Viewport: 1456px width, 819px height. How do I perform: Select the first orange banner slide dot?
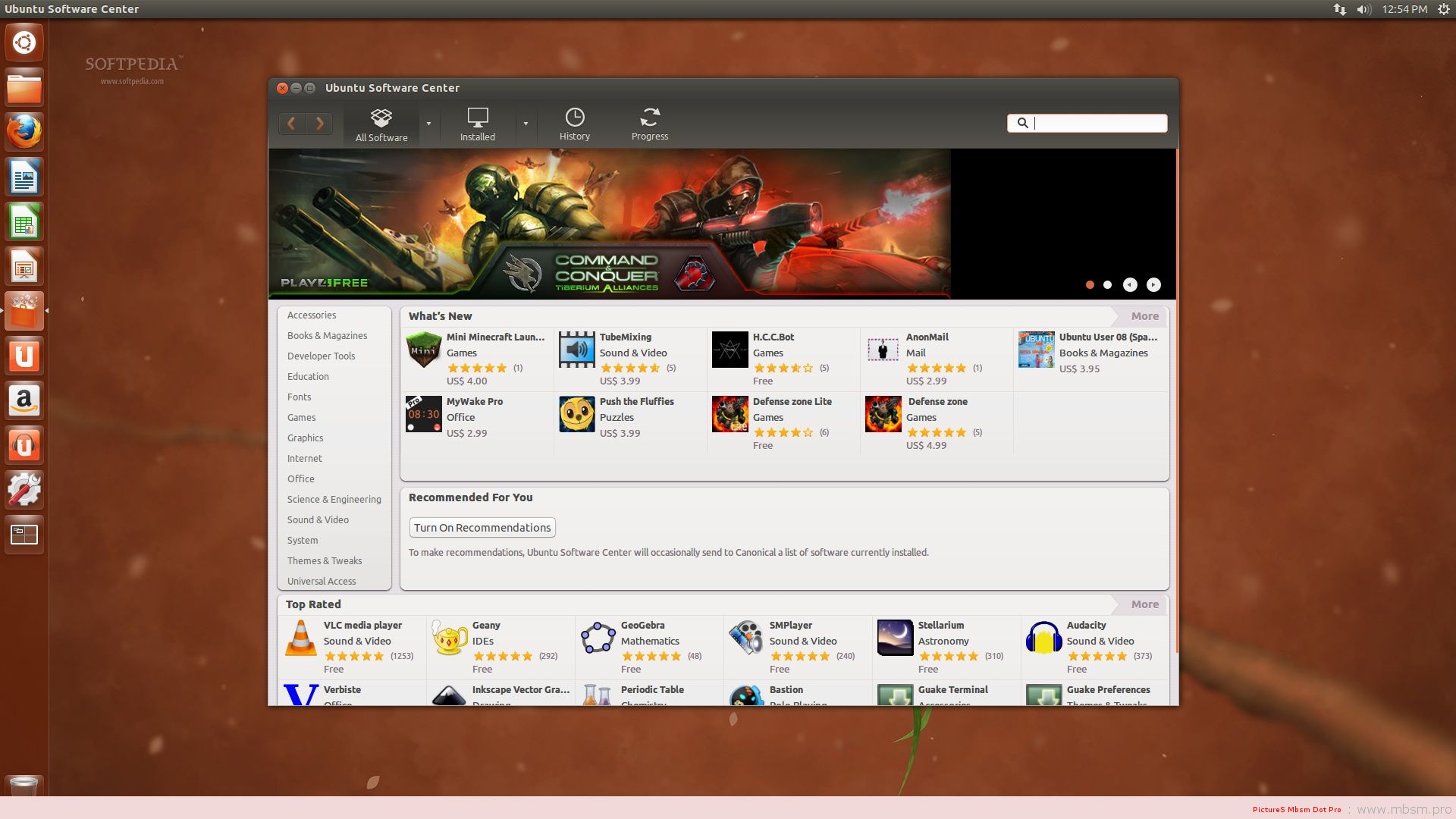click(1090, 285)
